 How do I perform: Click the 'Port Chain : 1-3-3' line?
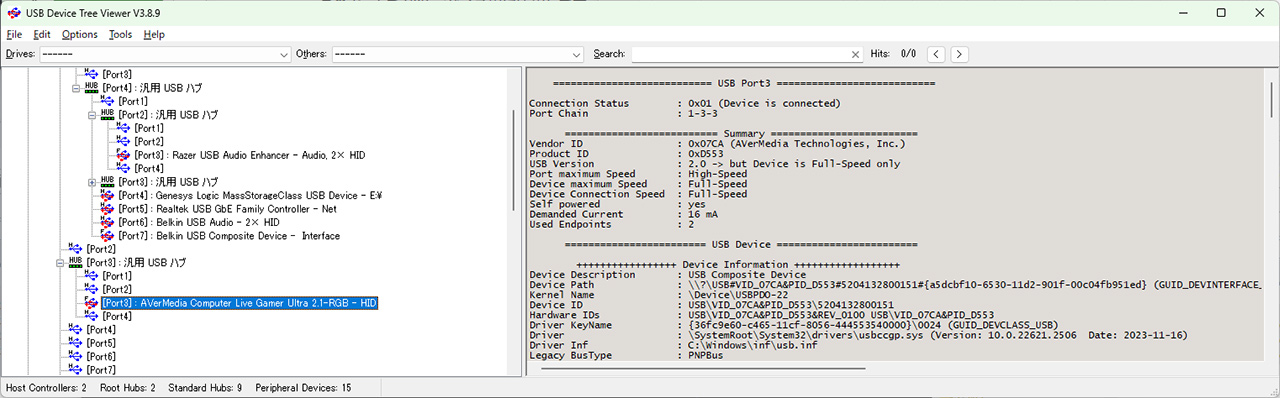tap(622, 113)
